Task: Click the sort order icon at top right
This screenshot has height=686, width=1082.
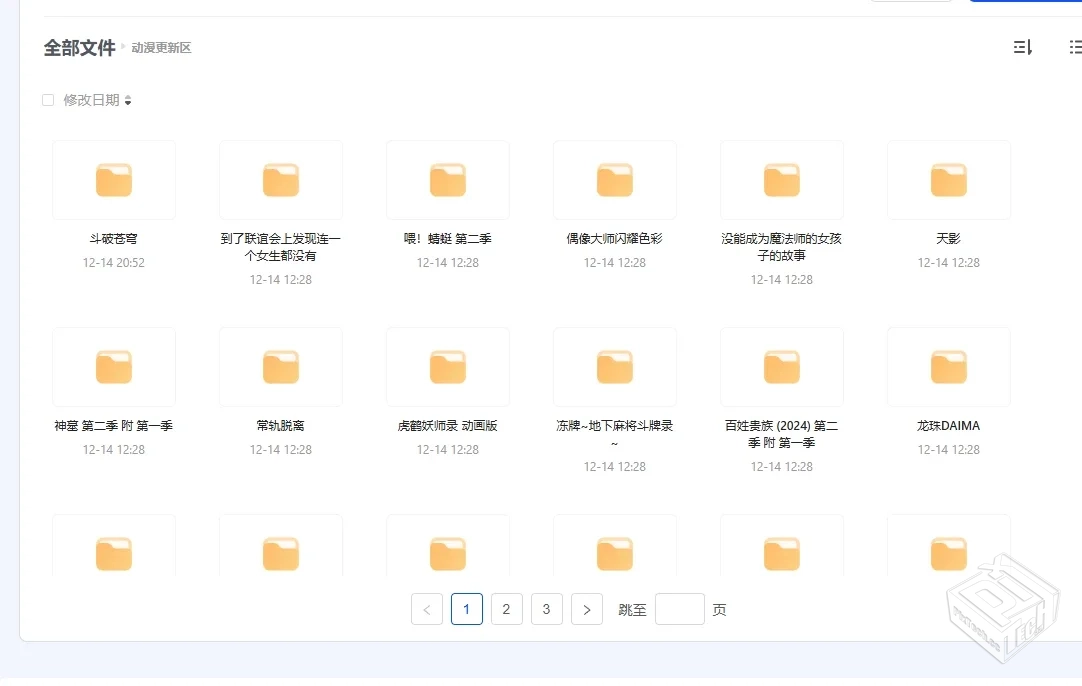Action: coord(1022,46)
